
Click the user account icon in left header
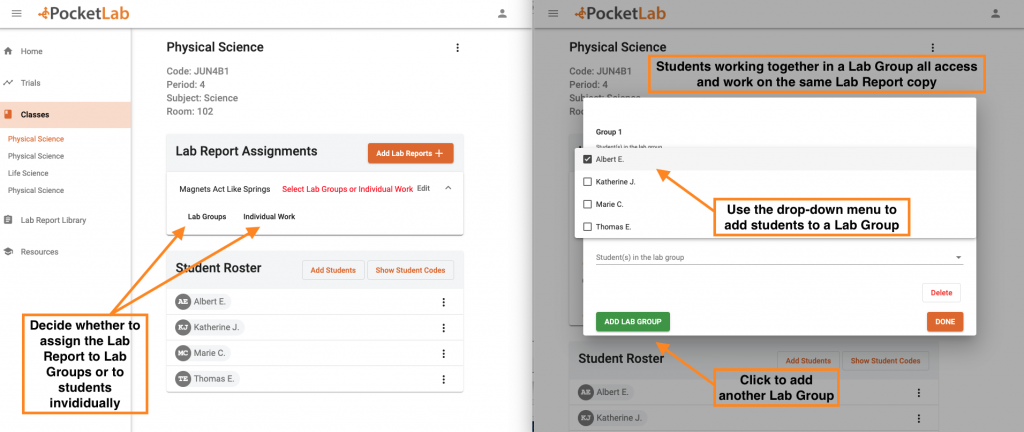502,13
